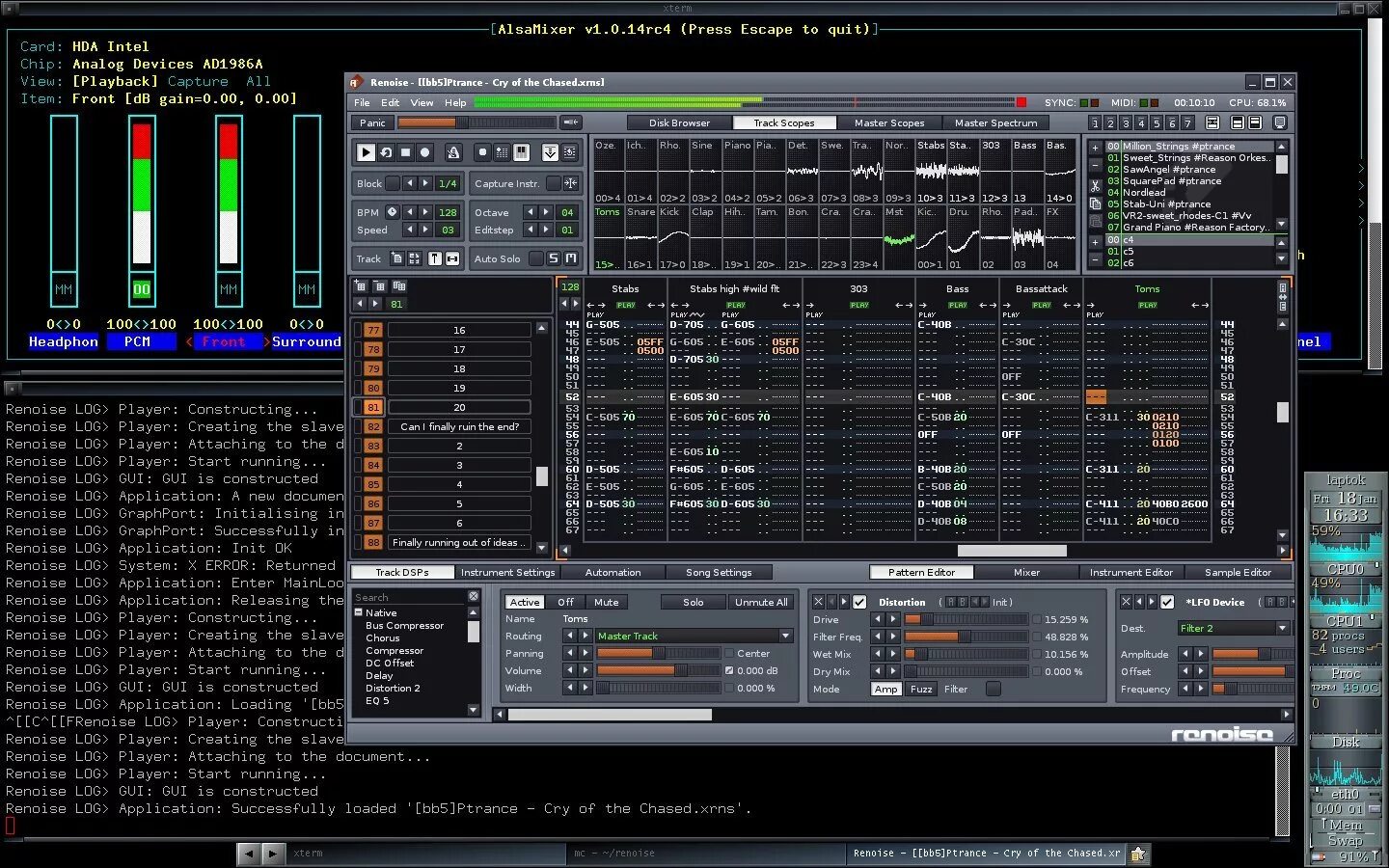
Task: Toggle the Panning Center checkbox
Action: pyautogui.click(x=729, y=653)
